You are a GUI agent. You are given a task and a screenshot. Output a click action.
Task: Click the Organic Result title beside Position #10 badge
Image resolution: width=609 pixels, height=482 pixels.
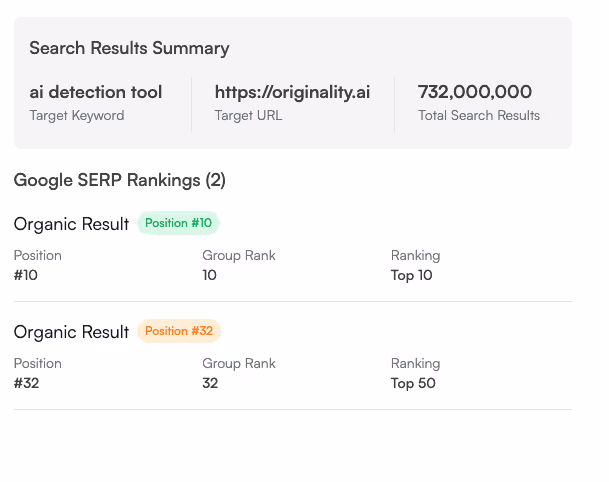[71, 224]
